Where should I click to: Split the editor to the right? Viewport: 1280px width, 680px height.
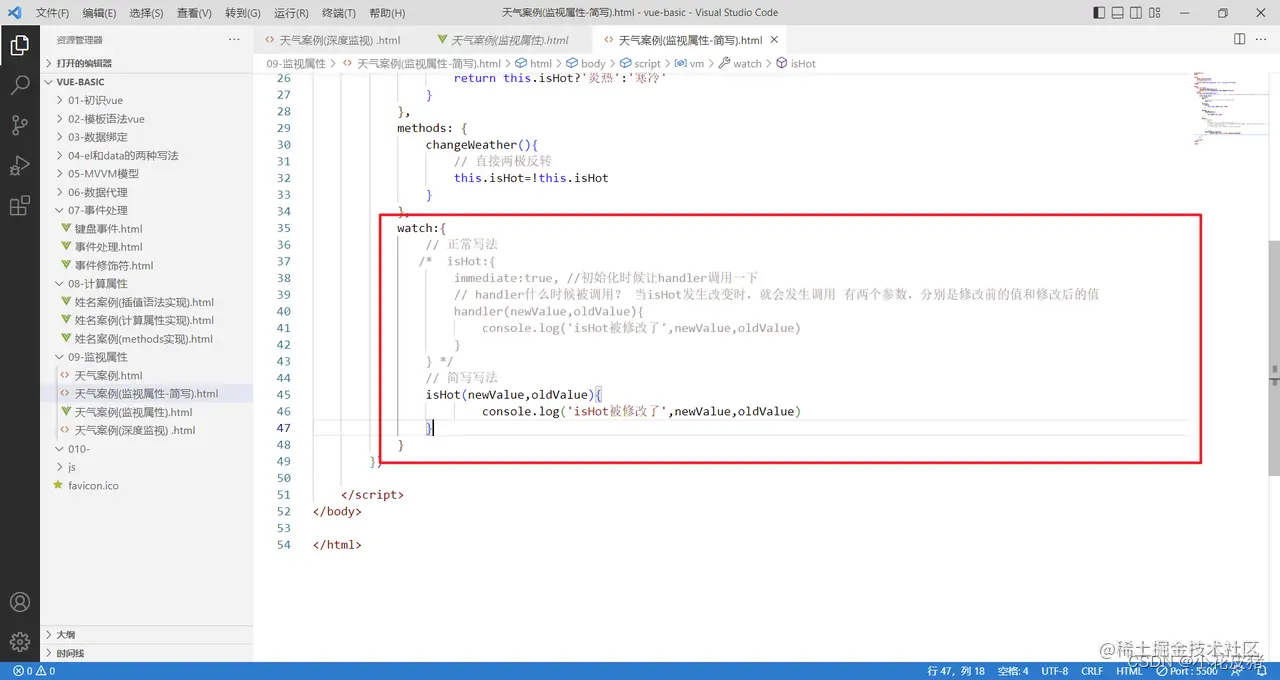pos(1239,39)
